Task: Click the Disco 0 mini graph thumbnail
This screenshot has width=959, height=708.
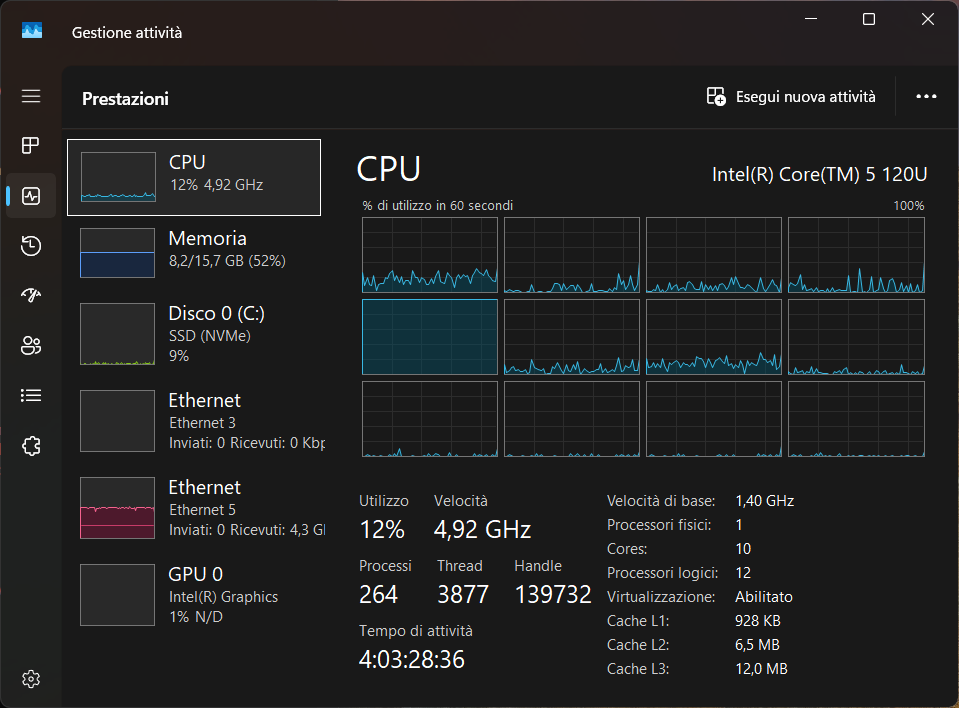Action: coord(117,334)
